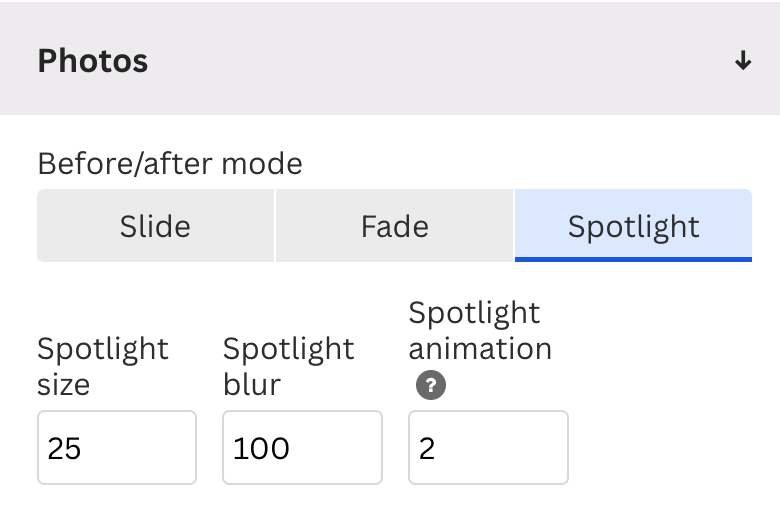Click the Photos section heading
780x514 pixels.
[93, 61]
